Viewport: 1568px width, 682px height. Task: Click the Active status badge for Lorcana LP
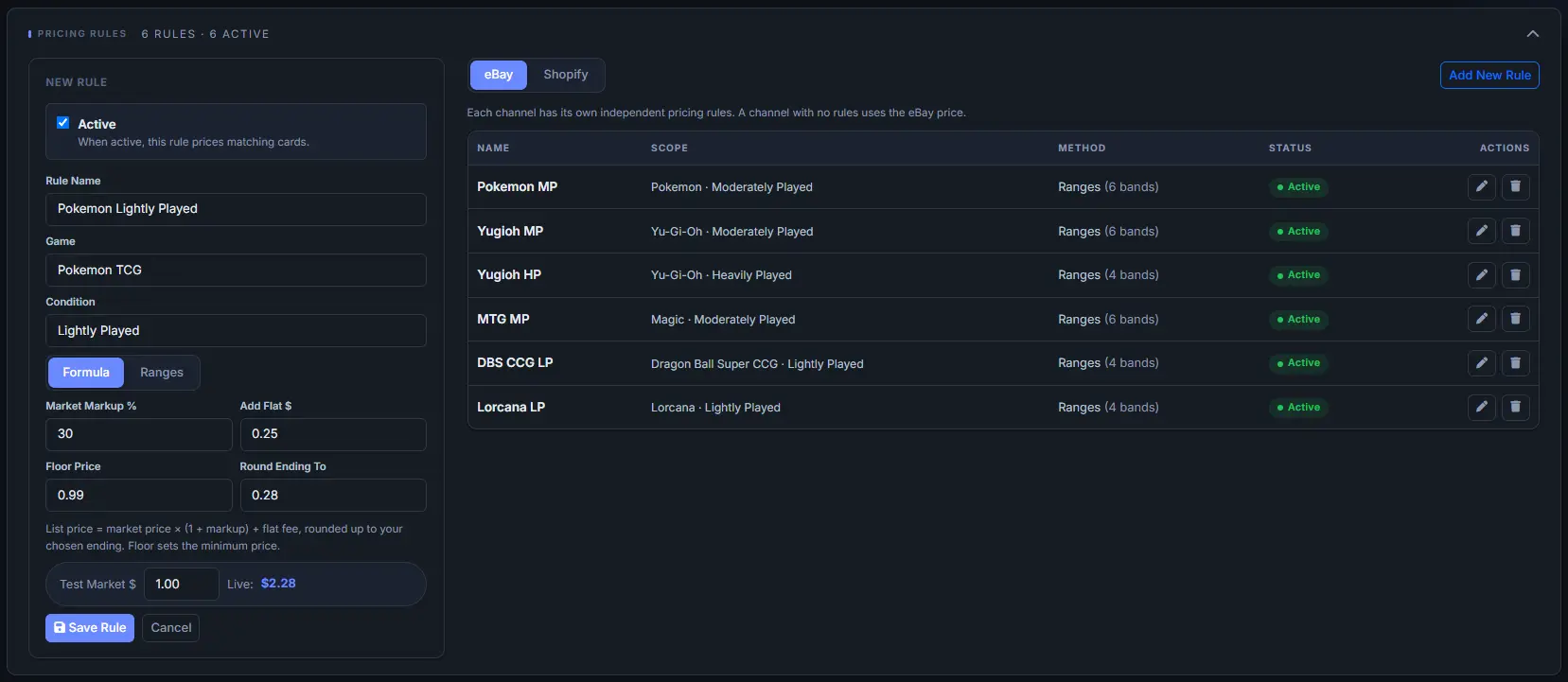coord(1298,408)
